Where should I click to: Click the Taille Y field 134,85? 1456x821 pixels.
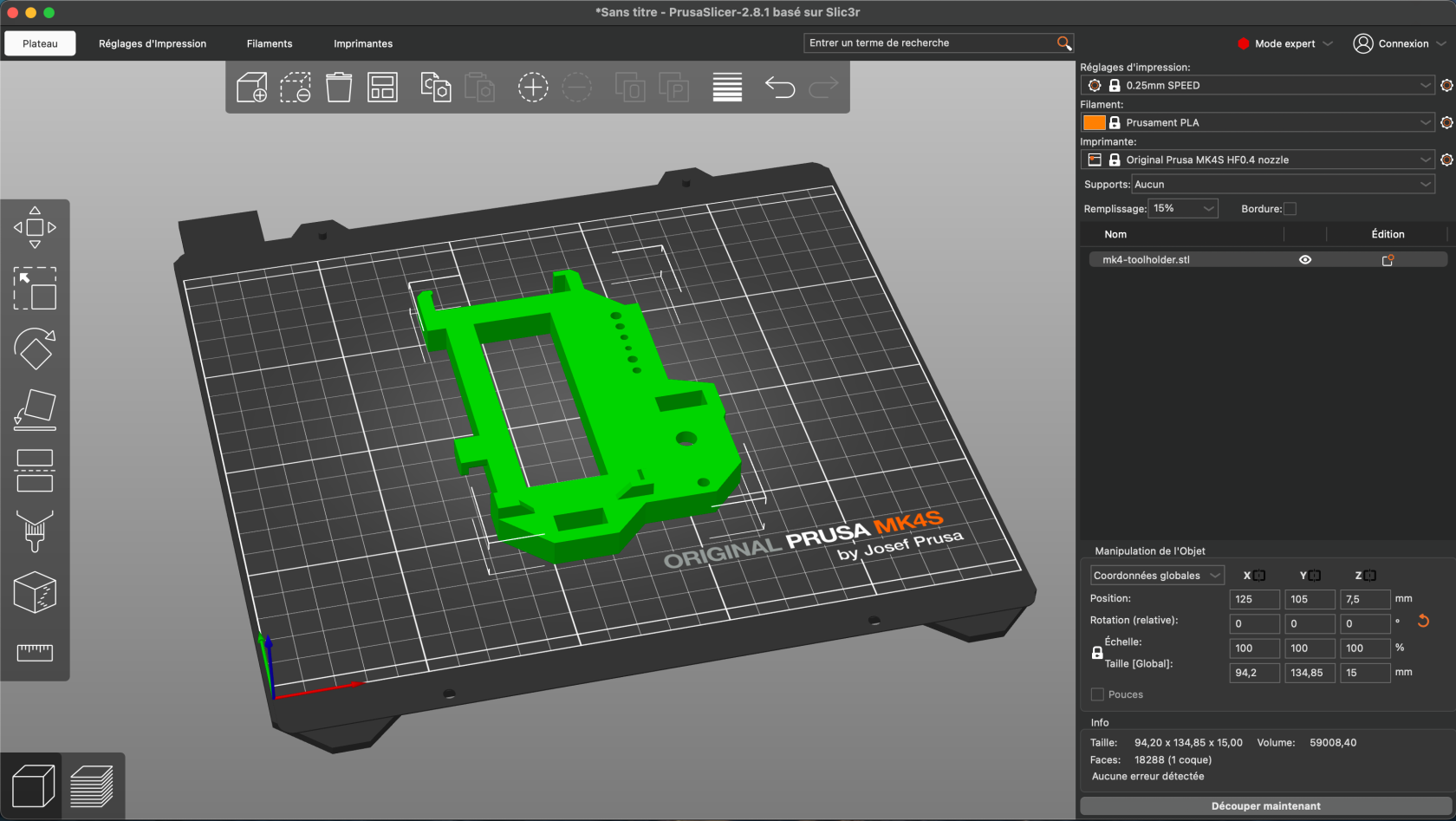point(1310,672)
